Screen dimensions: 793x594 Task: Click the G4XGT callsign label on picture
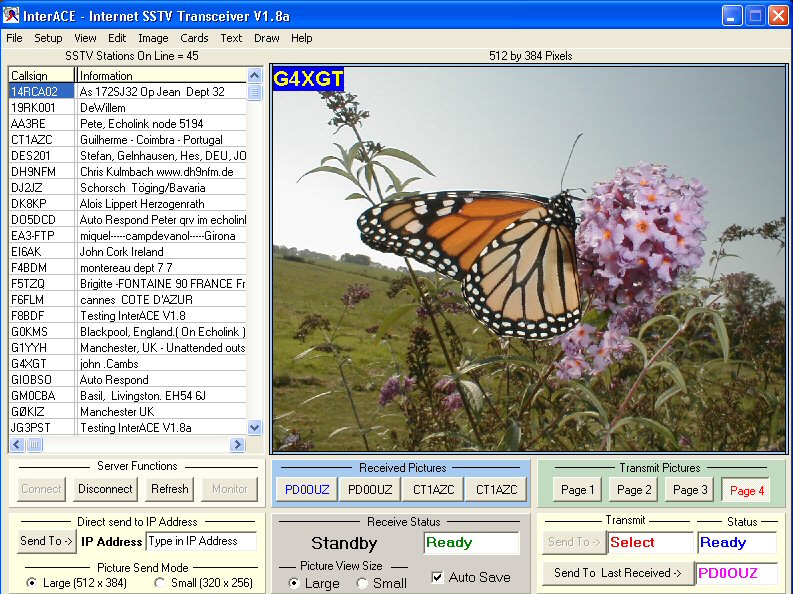click(x=308, y=79)
